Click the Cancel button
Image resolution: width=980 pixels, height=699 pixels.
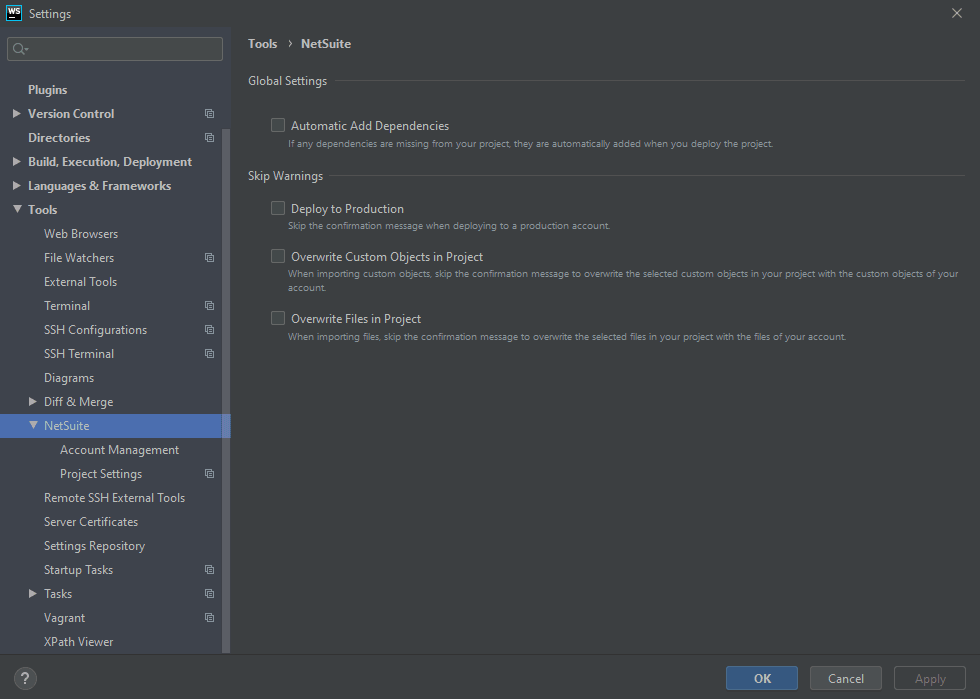coord(846,678)
